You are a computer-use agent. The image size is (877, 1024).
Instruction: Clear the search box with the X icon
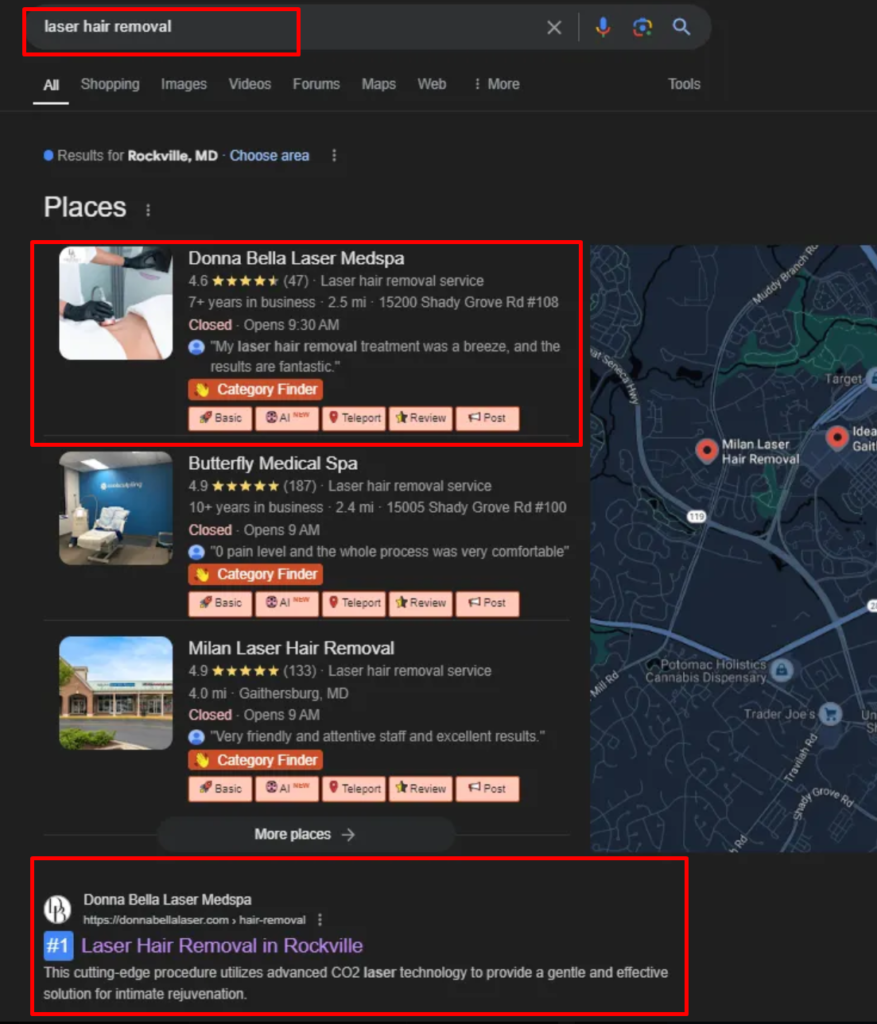pyautogui.click(x=554, y=27)
